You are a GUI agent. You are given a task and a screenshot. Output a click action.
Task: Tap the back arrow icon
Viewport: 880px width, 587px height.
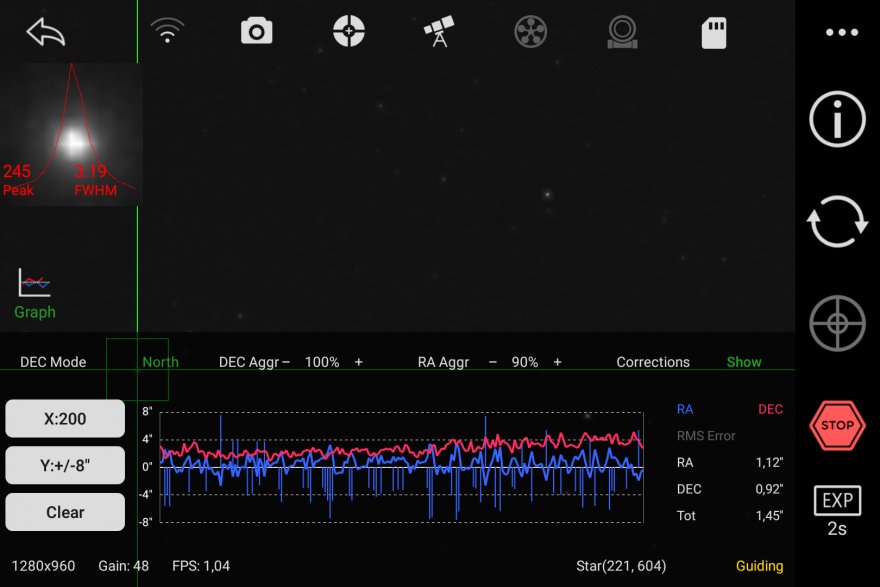pyautogui.click(x=46, y=32)
